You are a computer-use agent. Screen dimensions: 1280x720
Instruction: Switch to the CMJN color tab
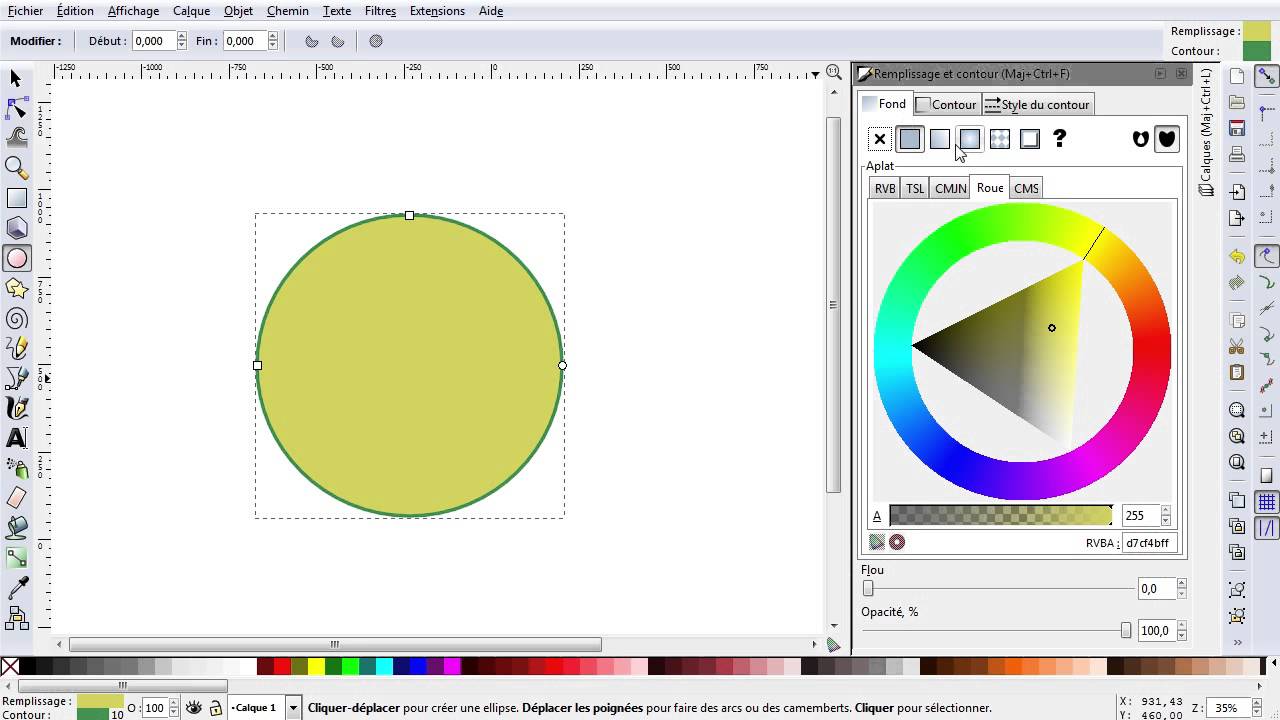coord(950,188)
